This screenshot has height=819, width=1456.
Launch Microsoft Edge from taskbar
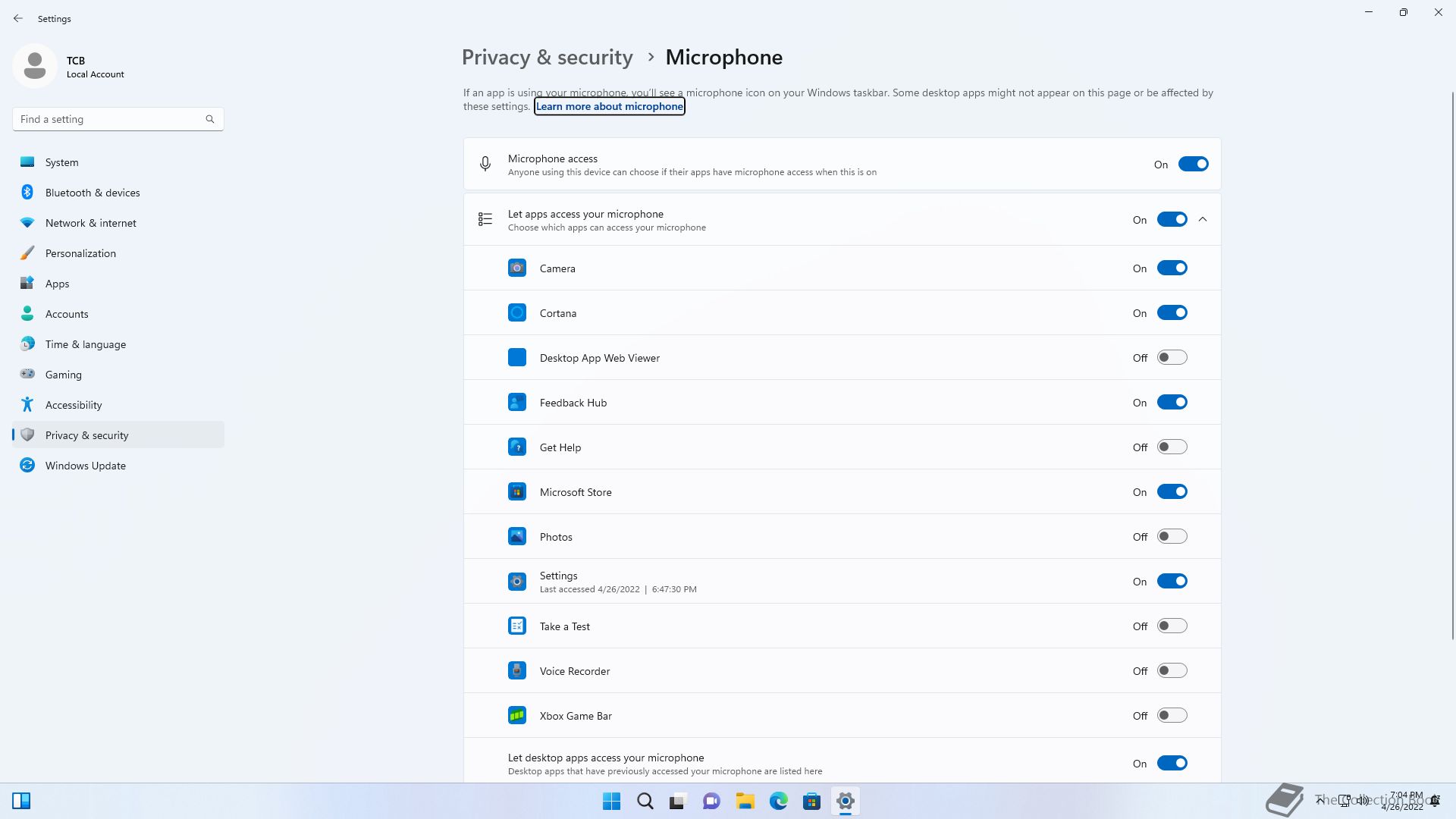(779, 802)
